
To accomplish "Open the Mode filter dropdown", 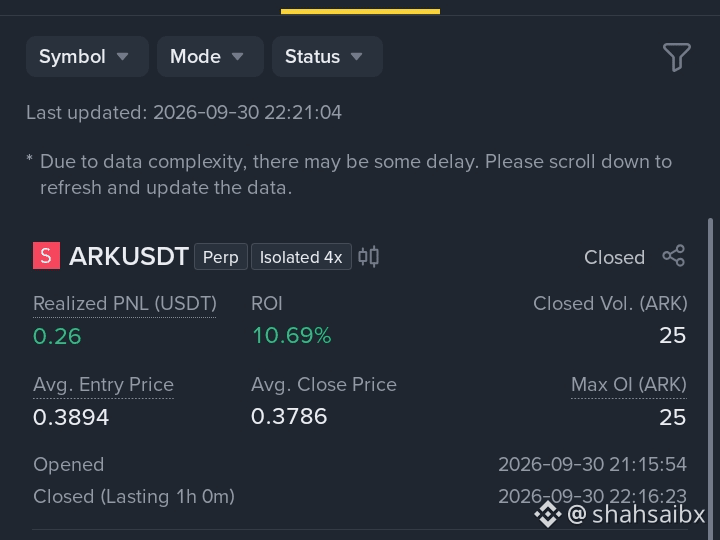I will click(x=210, y=56).
